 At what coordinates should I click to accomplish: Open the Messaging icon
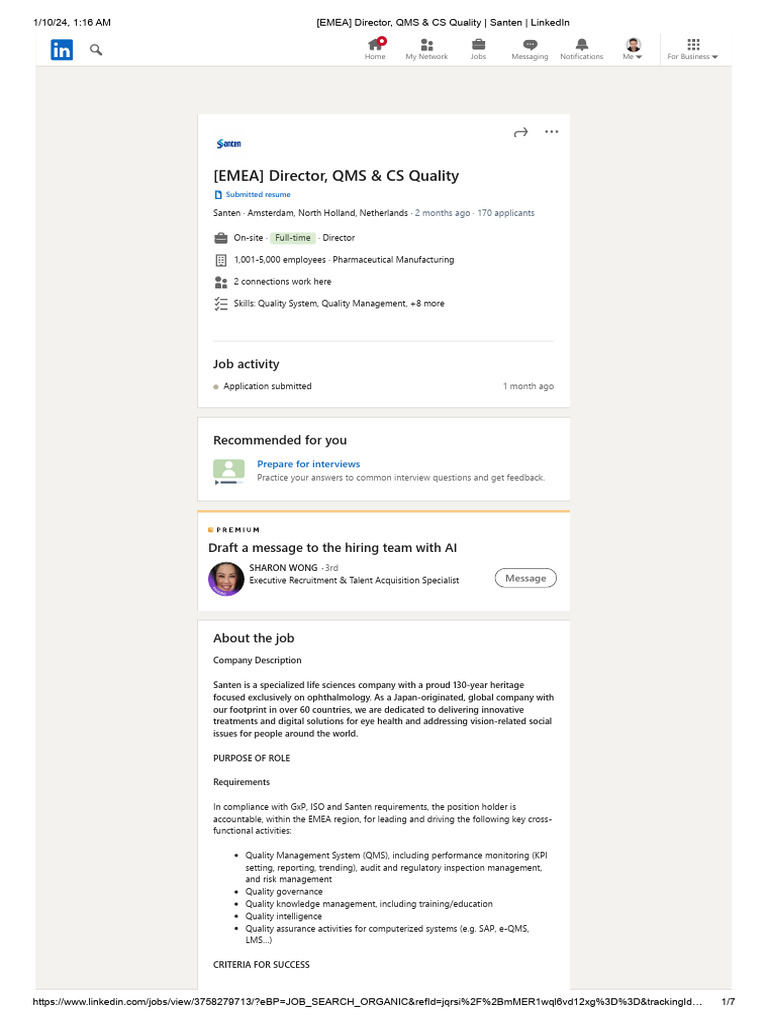(530, 48)
